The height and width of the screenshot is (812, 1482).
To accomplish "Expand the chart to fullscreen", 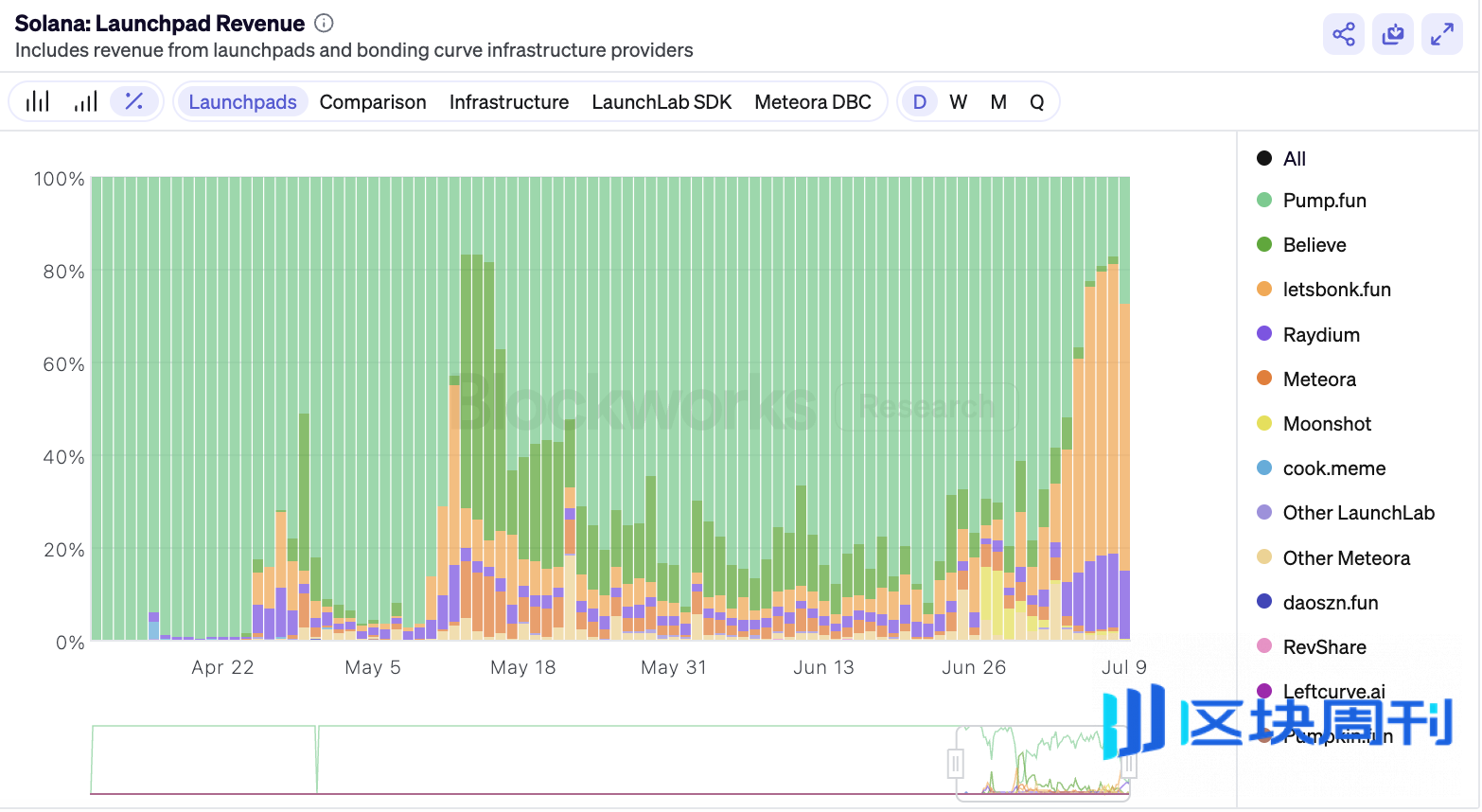I will click(1442, 35).
